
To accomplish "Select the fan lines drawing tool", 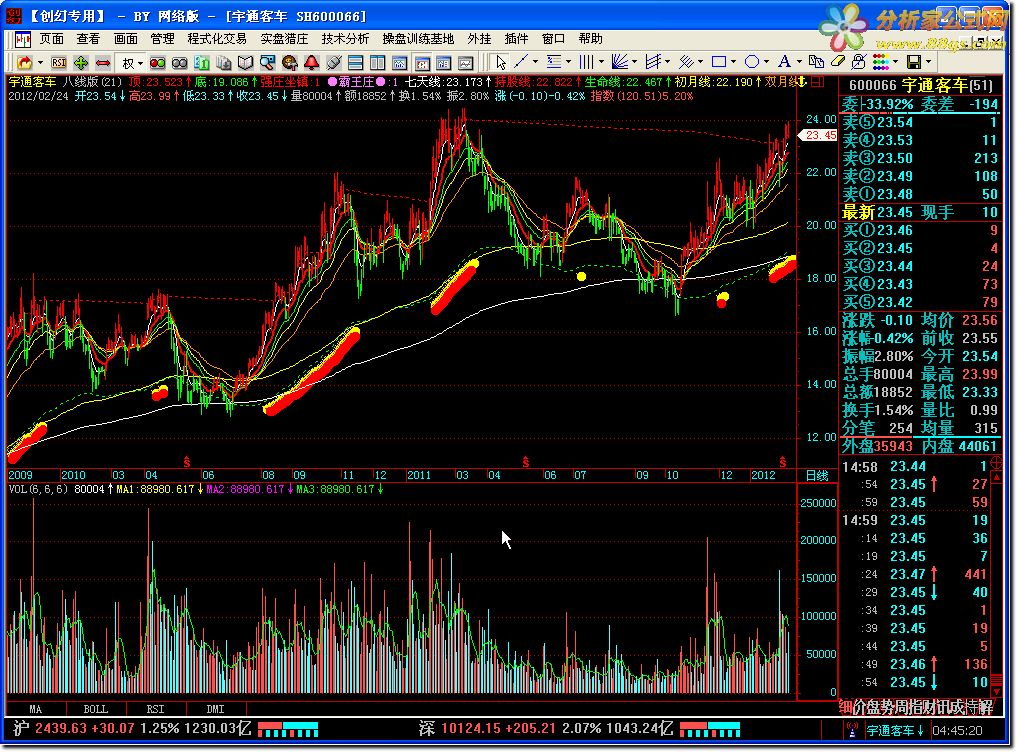I will [620, 62].
